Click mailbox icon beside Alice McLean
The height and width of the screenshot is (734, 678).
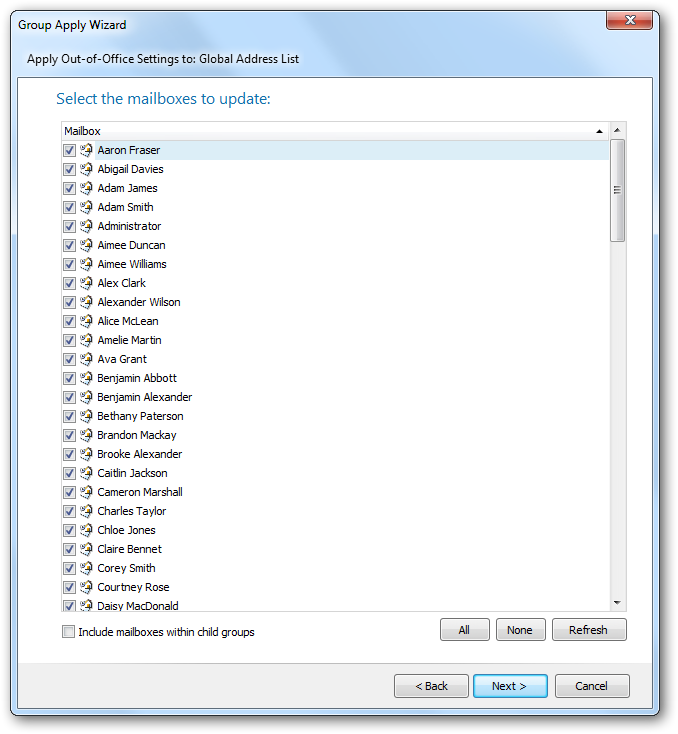click(86, 321)
